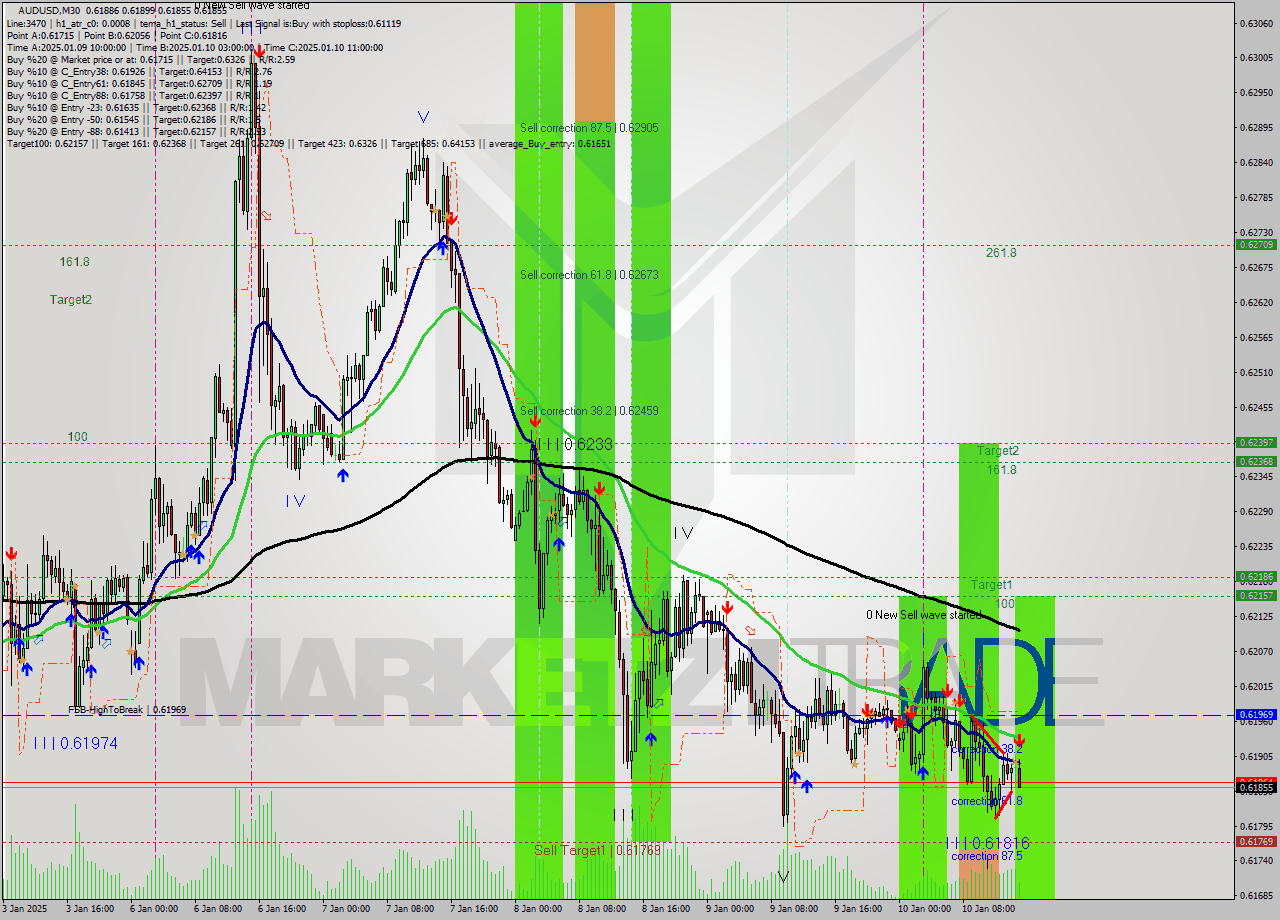The width and height of the screenshot is (1280, 920).
Task: Click the '9 Jan 08:00' time label
Action: click(x=793, y=909)
